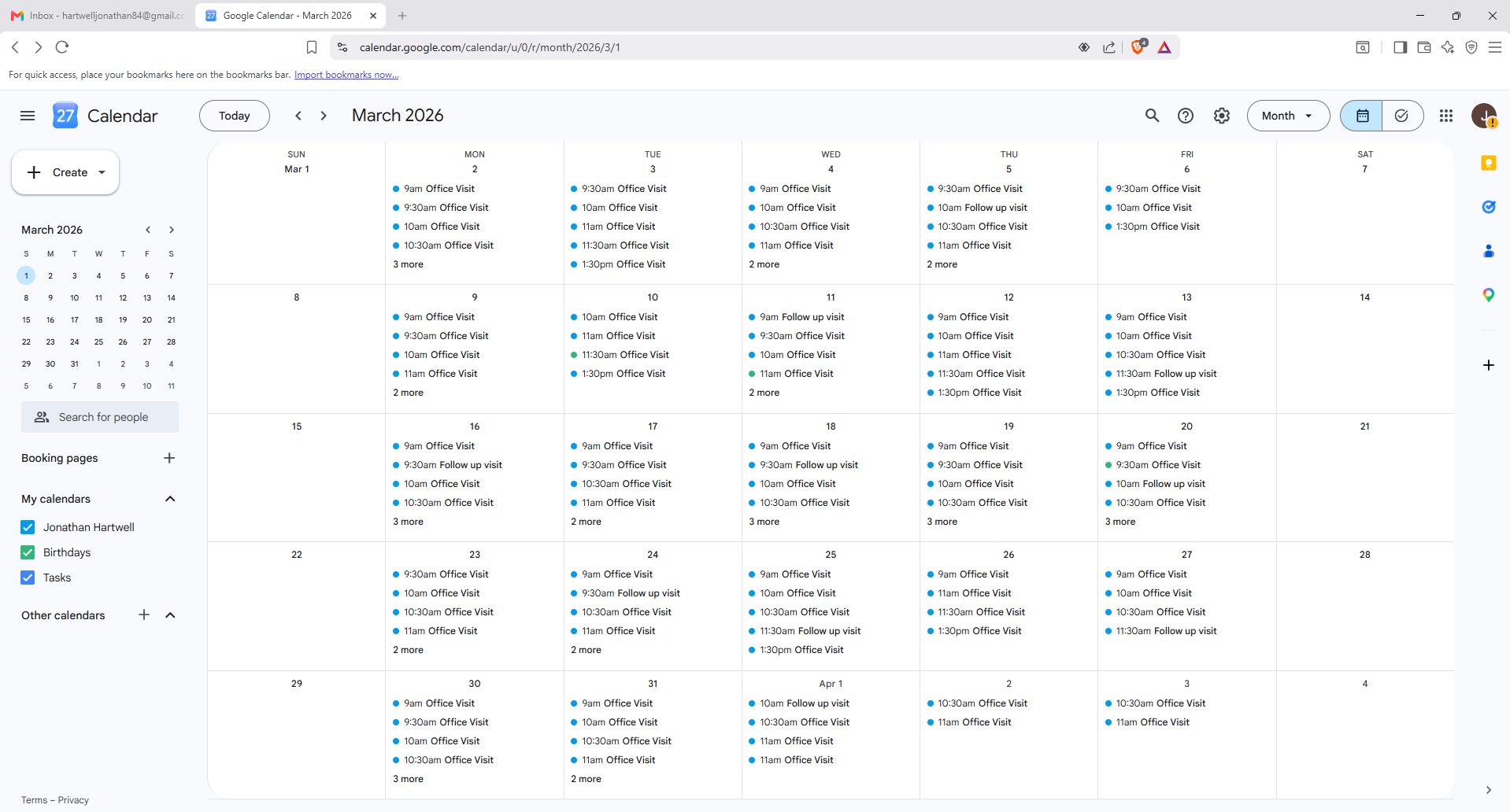Collapse the My calendars section
The width and height of the screenshot is (1510, 812).
pyautogui.click(x=170, y=499)
